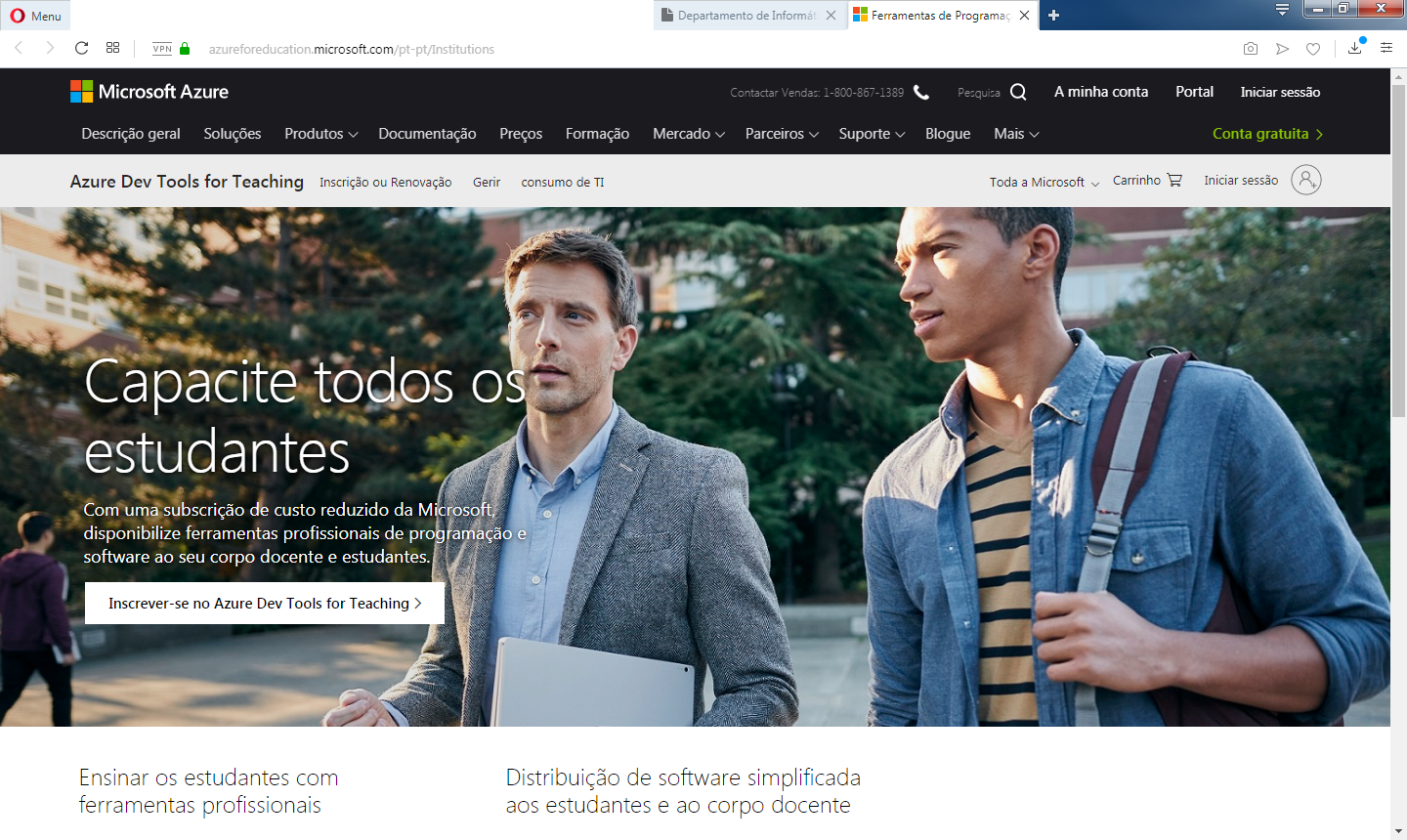Viewport: 1407px width, 840px height.
Task: Click the send-to-flow arrow icon
Action: point(1282,49)
